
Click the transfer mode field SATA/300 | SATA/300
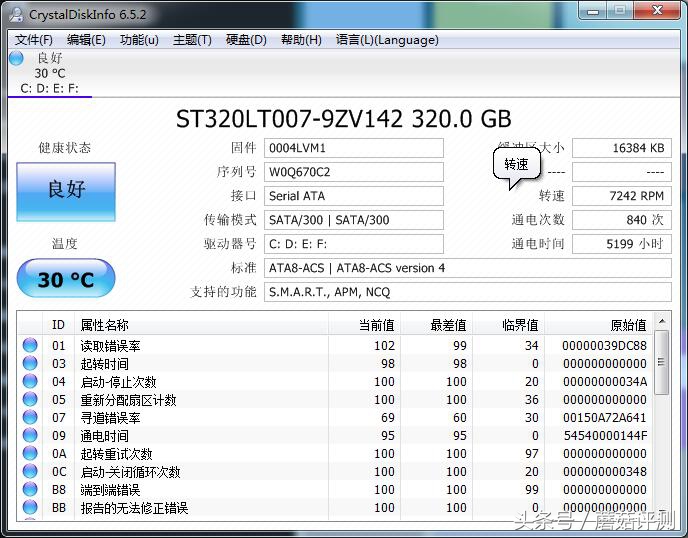[x=354, y=220]
